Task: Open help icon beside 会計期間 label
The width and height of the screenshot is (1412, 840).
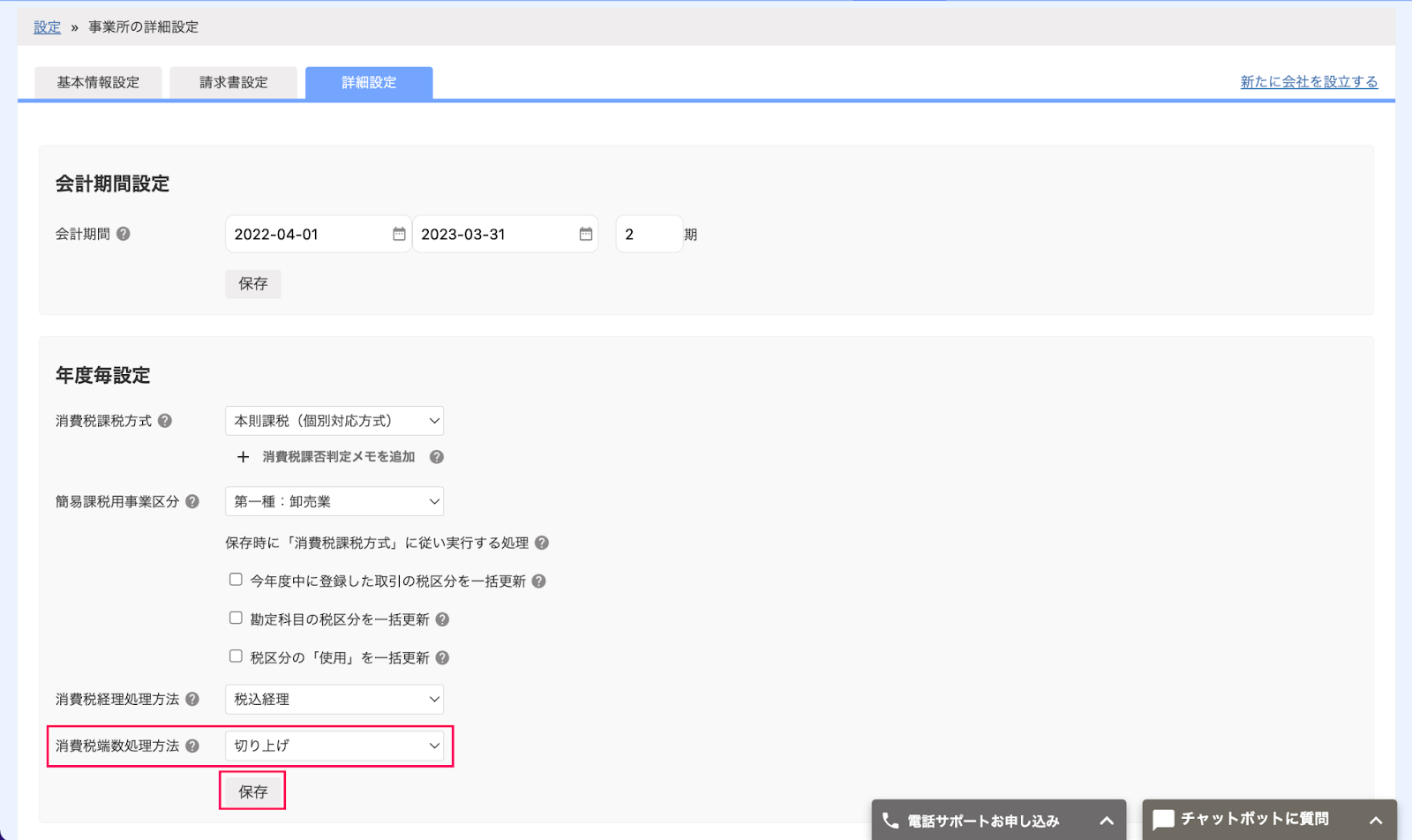Action: pos(124,234)
